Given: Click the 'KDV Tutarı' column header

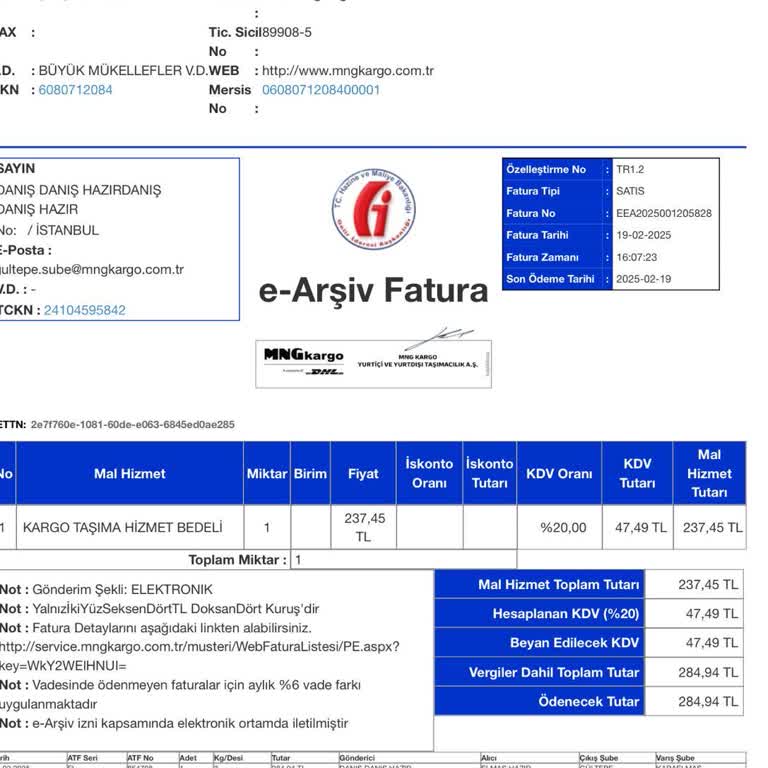Looking at the screenshot, I should 637,473.
